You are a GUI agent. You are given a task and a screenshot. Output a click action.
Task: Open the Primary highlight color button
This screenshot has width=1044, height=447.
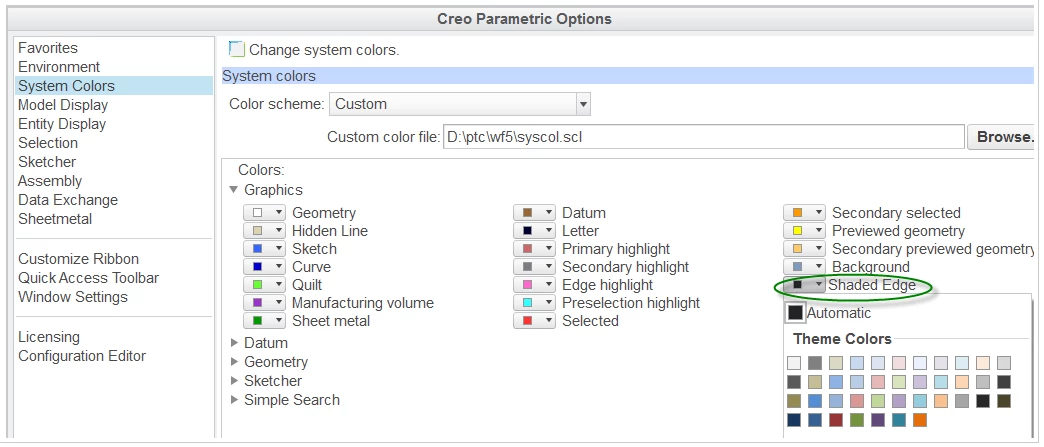tap(535, 249)
